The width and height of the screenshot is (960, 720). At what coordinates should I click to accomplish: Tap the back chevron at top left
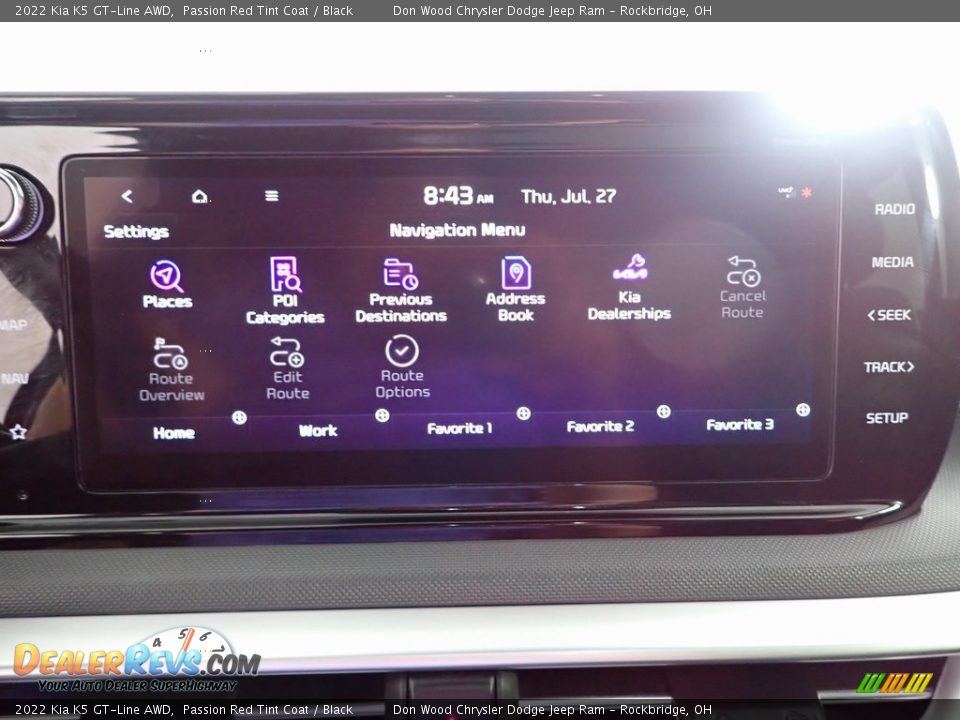pyautogui.click(x=127, y=196)
